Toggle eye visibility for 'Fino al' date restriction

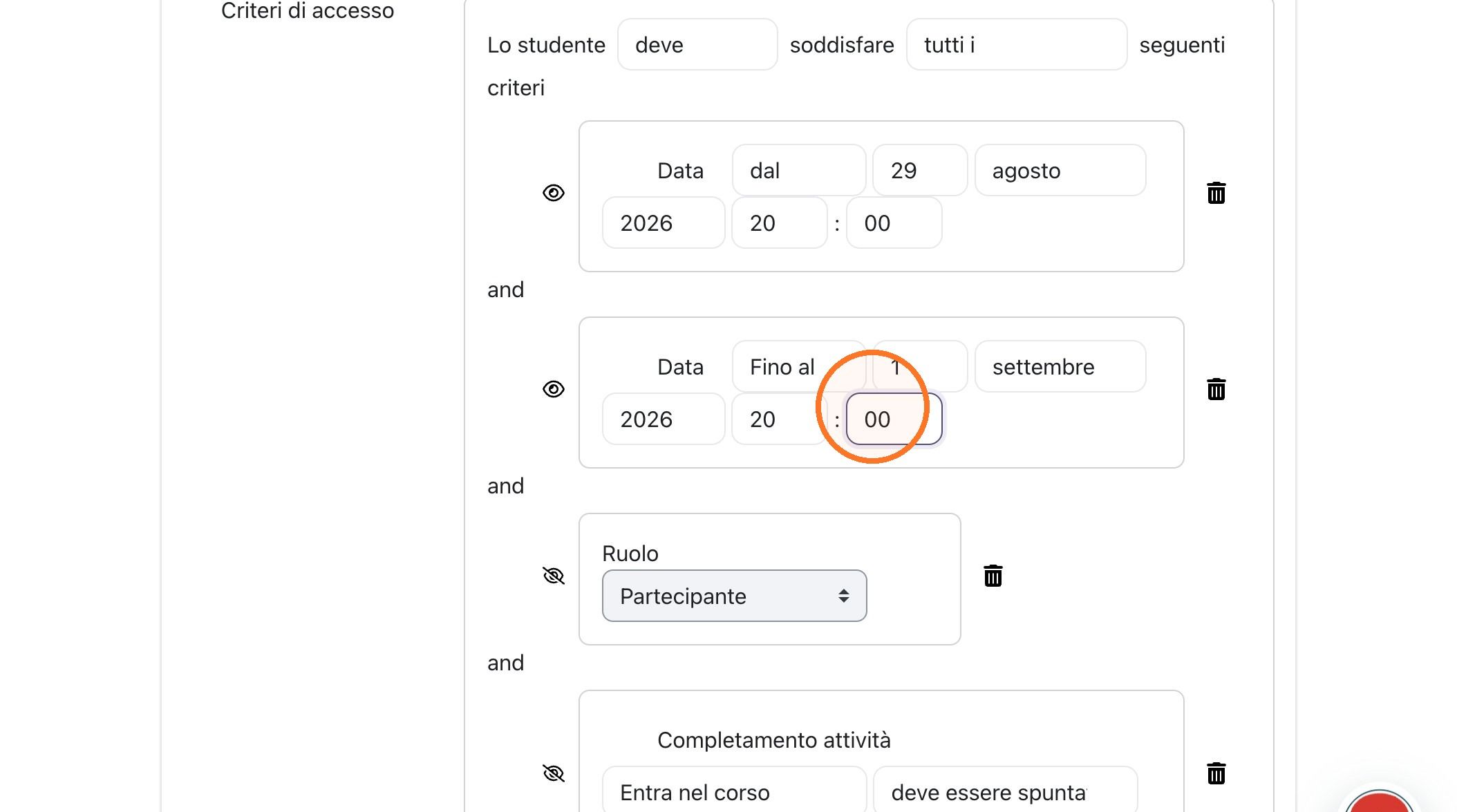coord(554,389)
